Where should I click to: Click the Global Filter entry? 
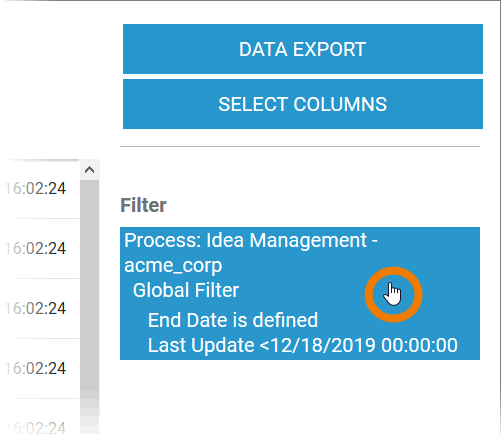(x=186, y=290)
